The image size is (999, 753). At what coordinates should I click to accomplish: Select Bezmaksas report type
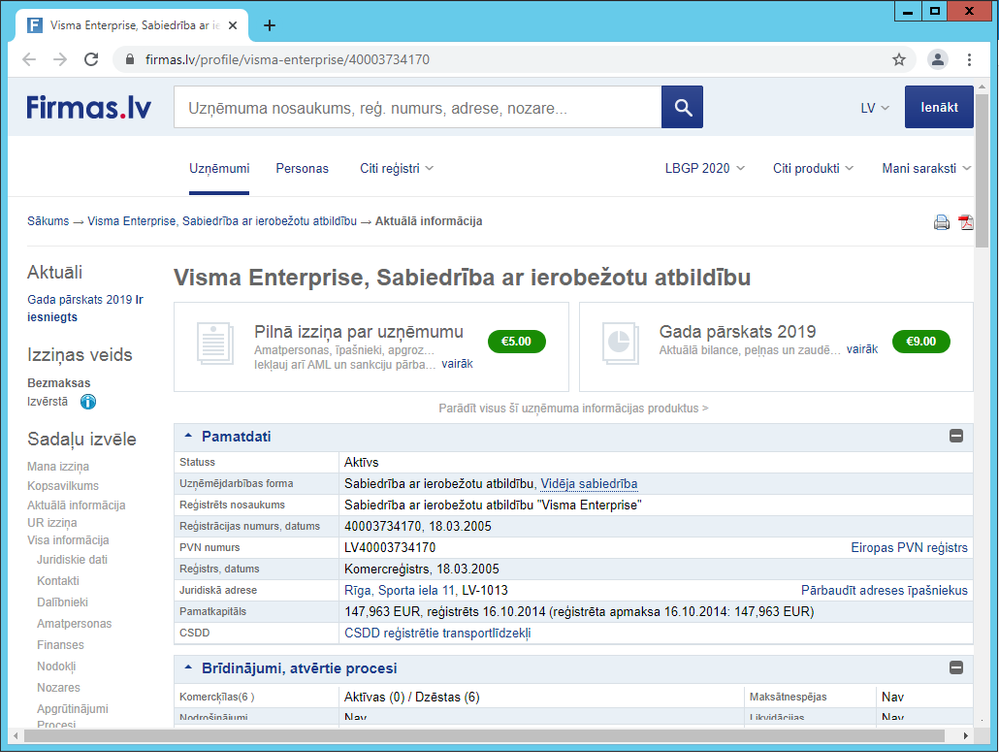pos(59,383)
